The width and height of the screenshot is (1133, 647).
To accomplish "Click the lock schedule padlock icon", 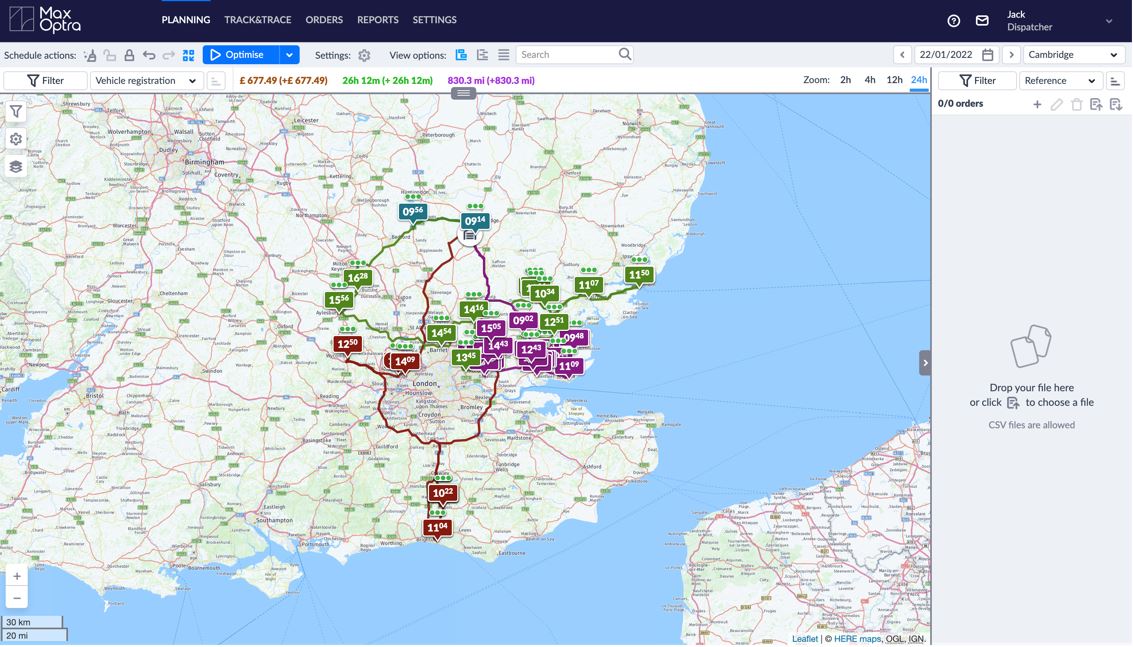I will pos(129,55).
